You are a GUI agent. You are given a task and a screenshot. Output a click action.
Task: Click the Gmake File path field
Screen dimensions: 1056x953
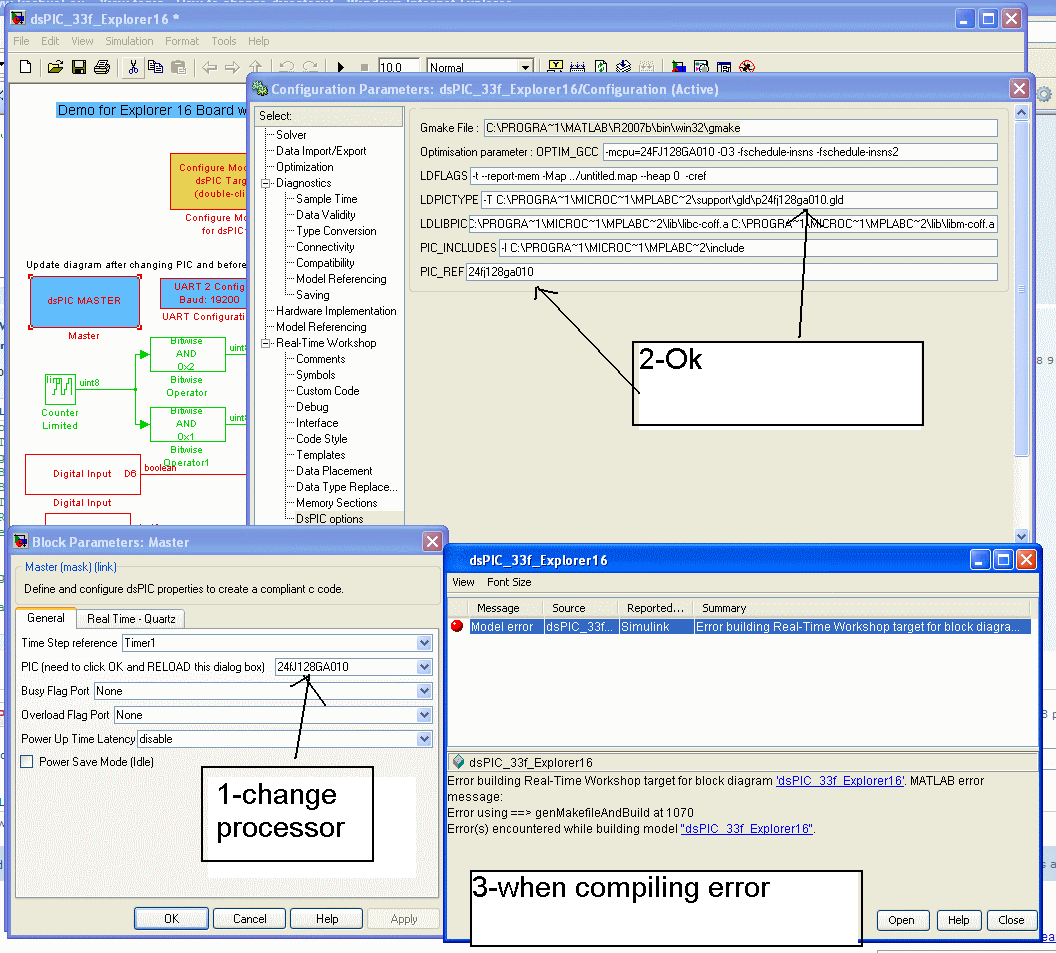(x=739, y=128)
